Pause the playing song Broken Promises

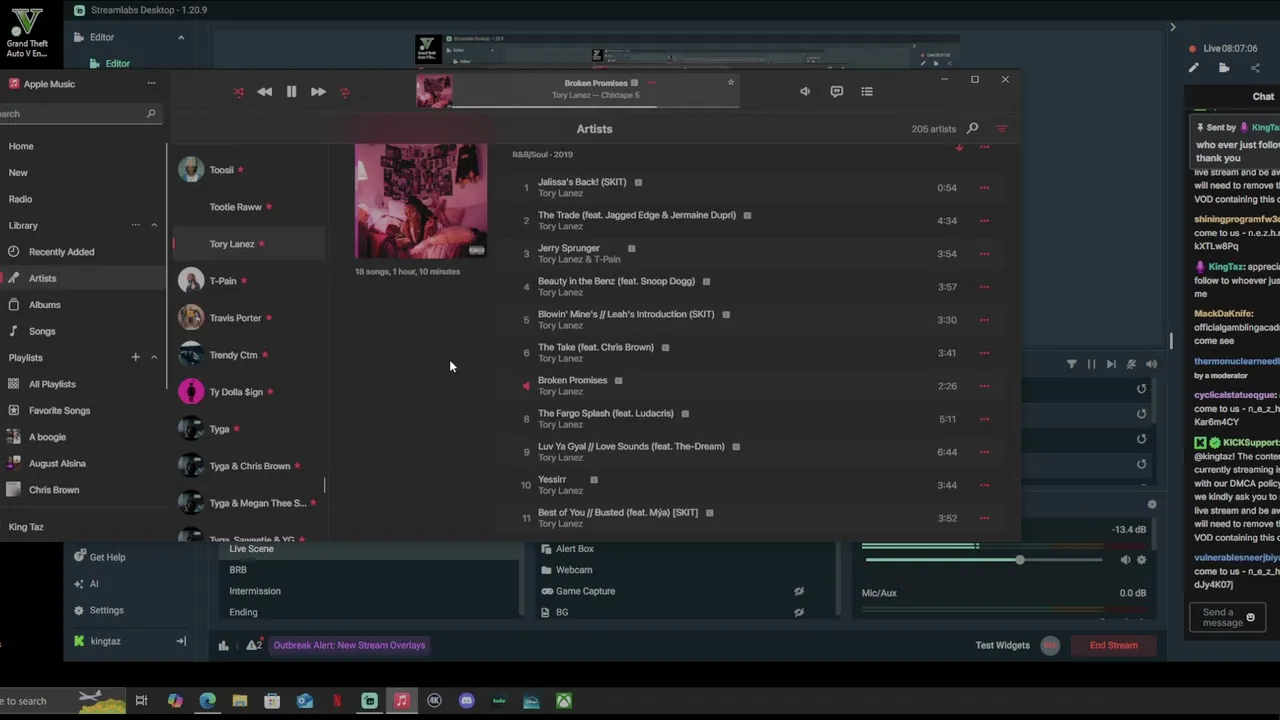tap(291, 92)
